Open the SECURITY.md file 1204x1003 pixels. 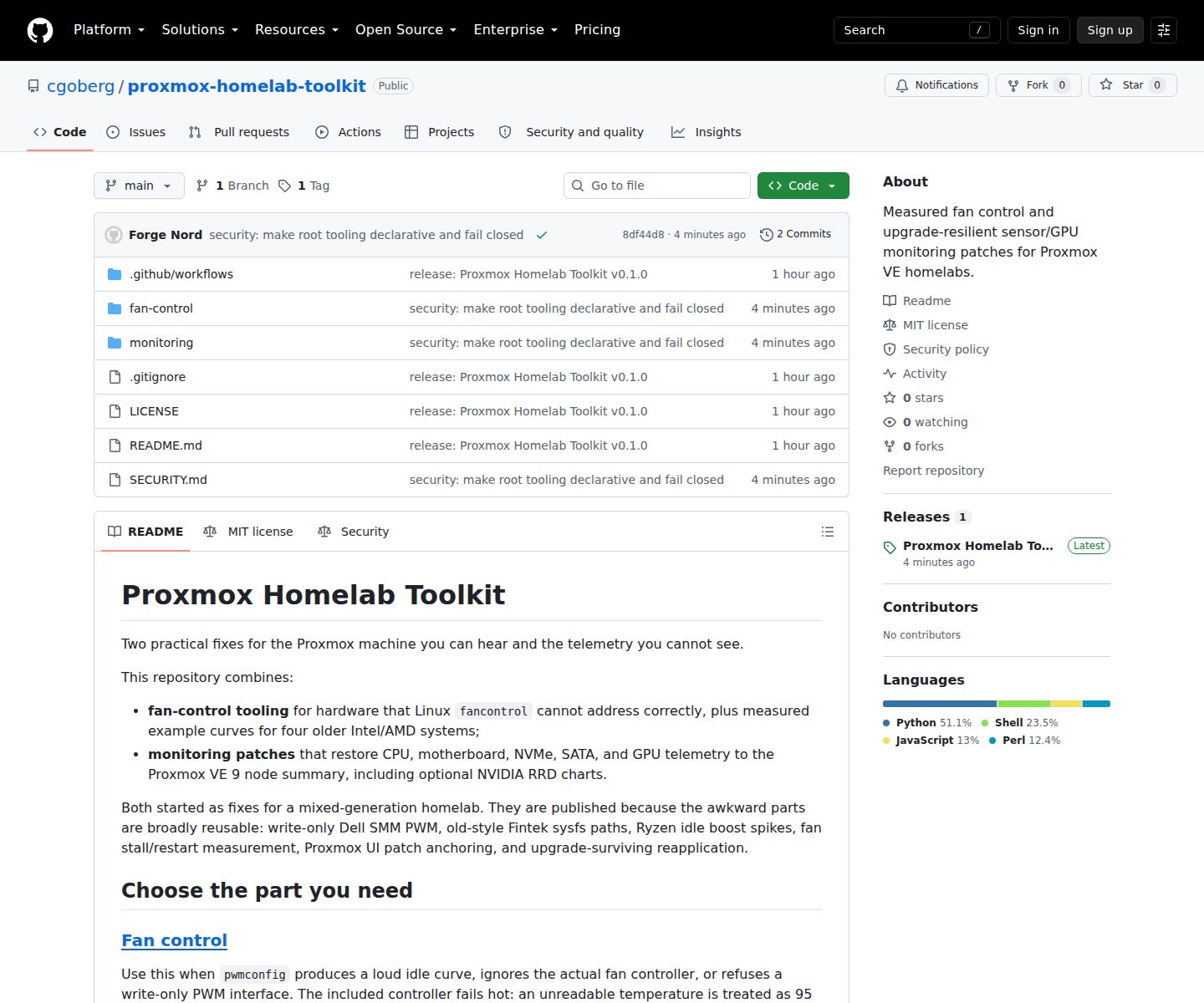tap(168, 480)
